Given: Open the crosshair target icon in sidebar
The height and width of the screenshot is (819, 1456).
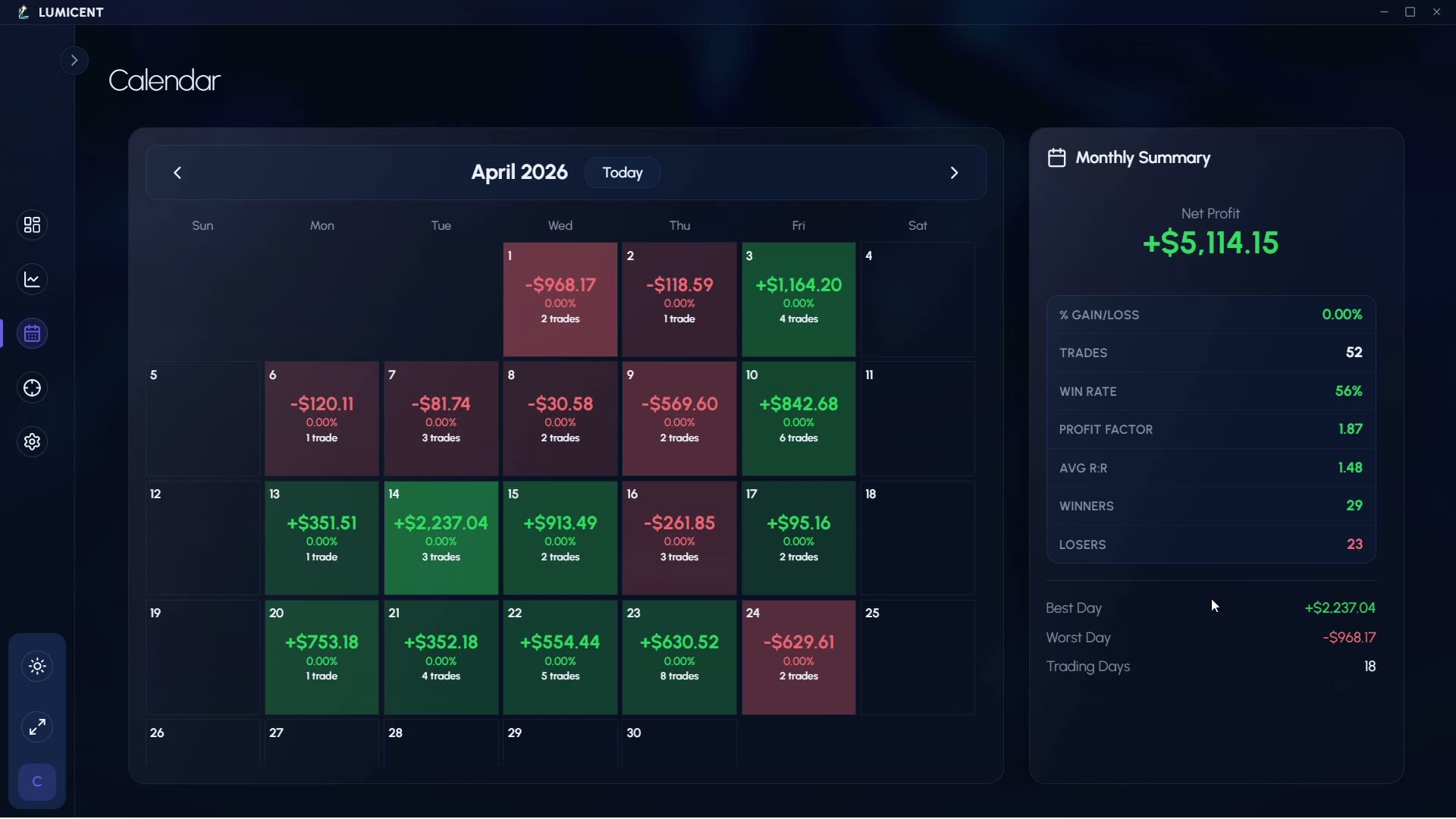Looking at the screenshot, I should click(x=32, y=388).
